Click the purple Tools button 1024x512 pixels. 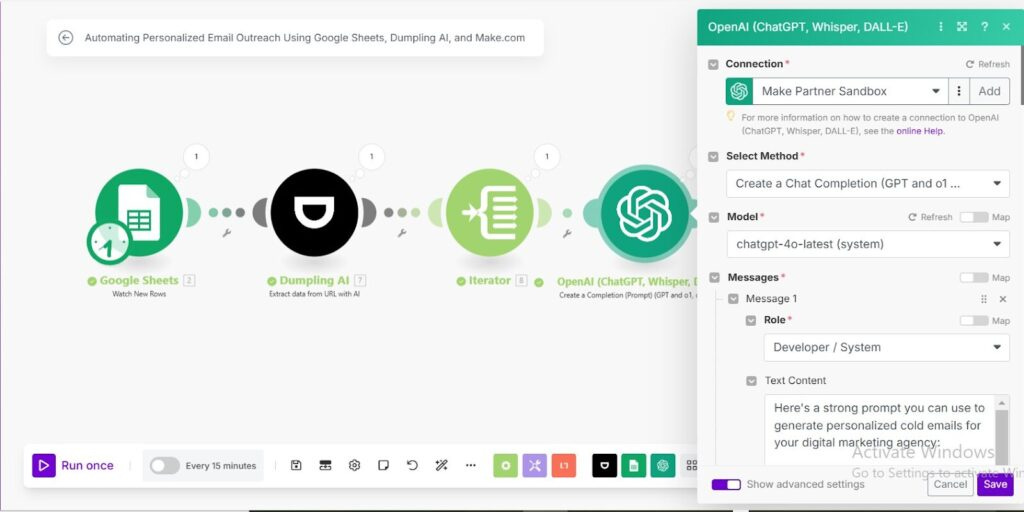[535, 466]
